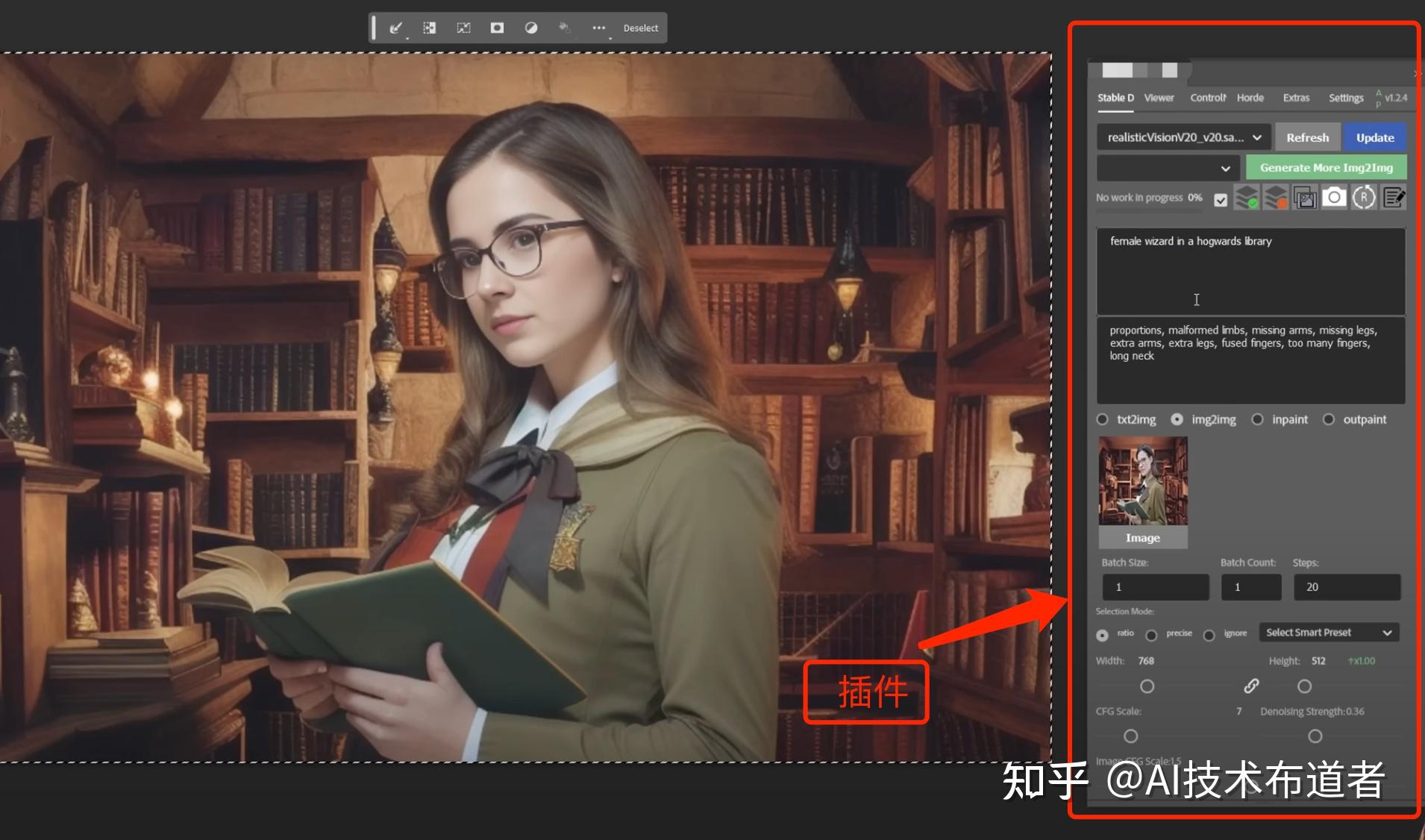Image resolution: width=1425 pixels, height=840 pixels.
Task: Click the orange layers icon in the plugin toolbar
Action: click(1277, 197)
